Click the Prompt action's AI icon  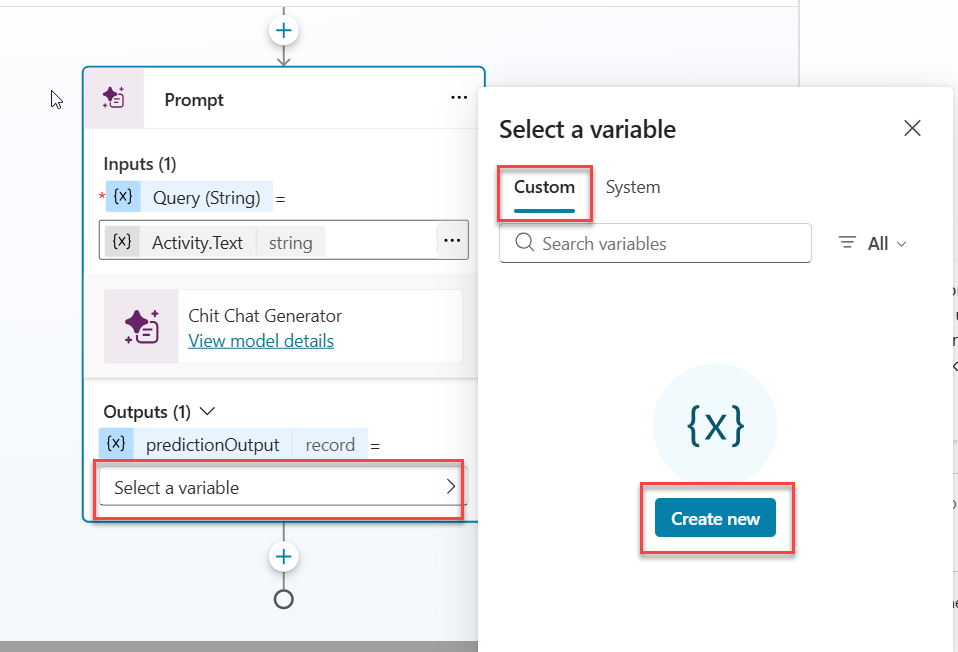[114, 99]
